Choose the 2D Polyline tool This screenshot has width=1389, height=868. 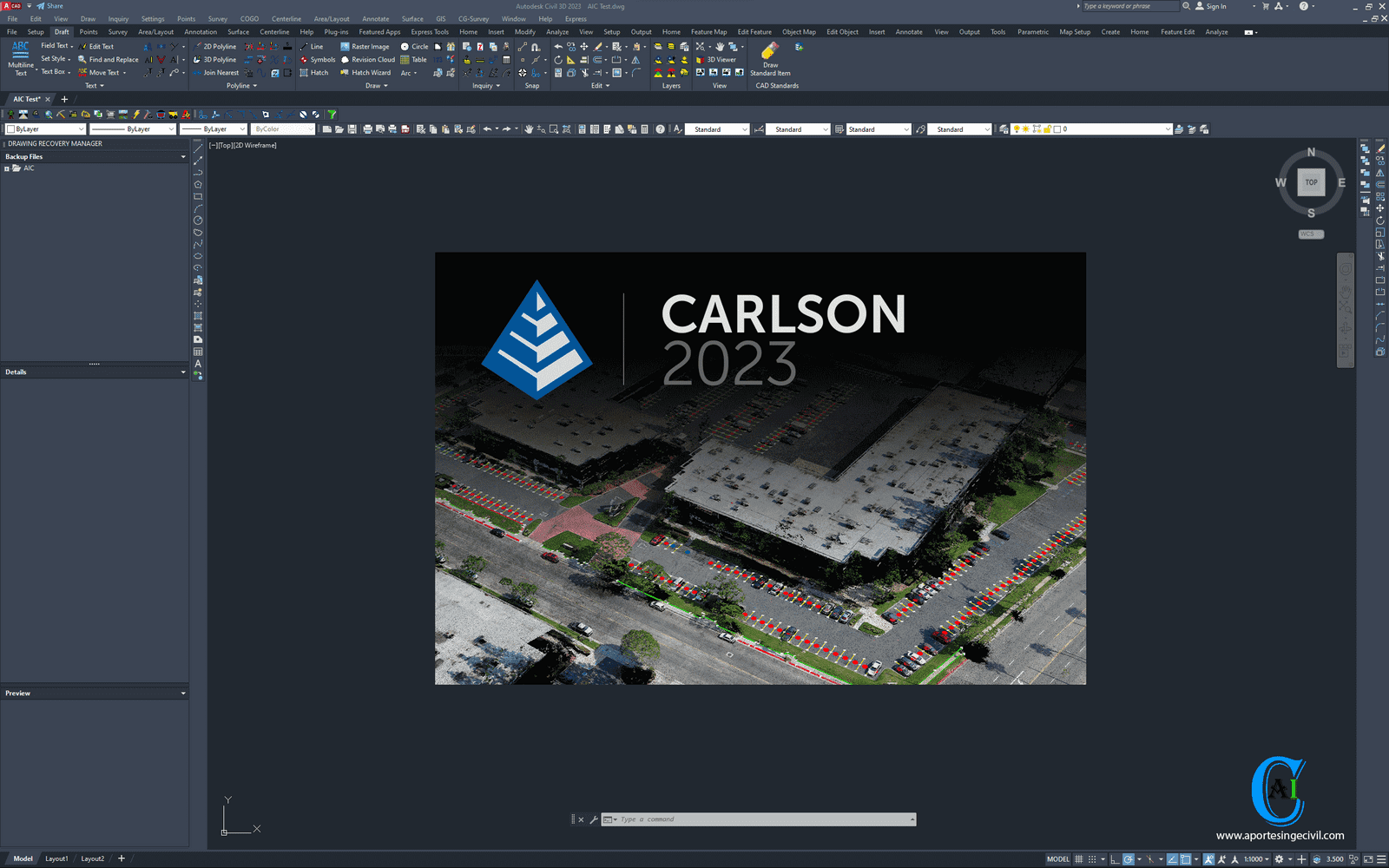pyautogui.click(x=215, y=47)
